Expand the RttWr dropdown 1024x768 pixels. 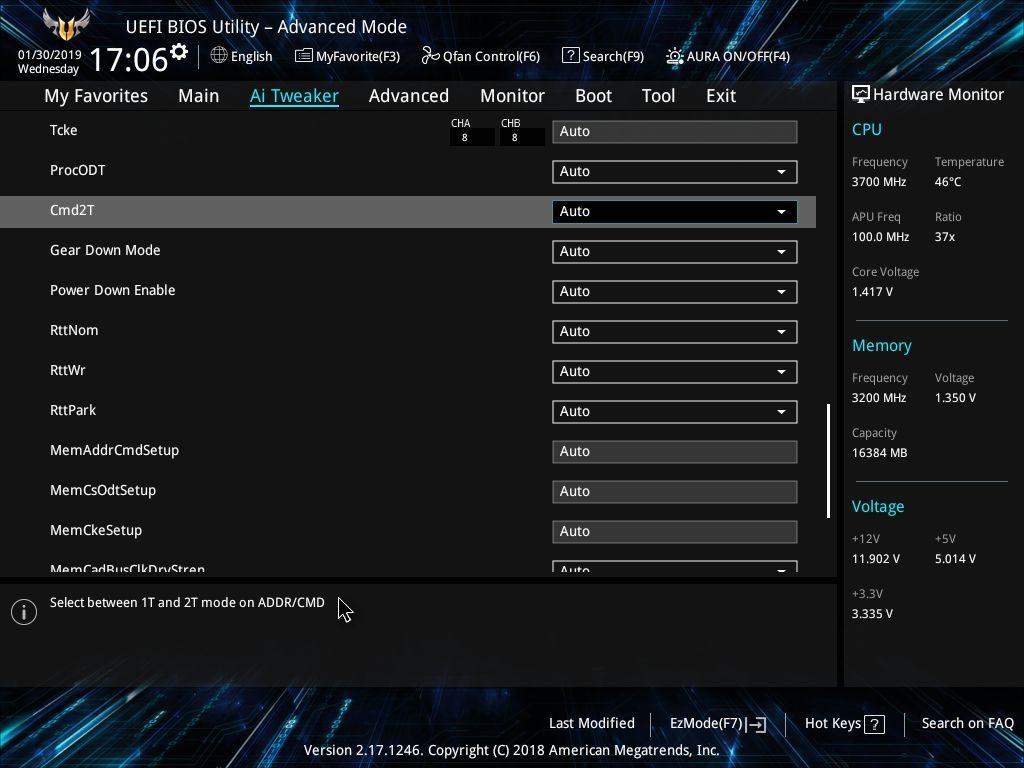pyautogui.click(x=675, y=372)
